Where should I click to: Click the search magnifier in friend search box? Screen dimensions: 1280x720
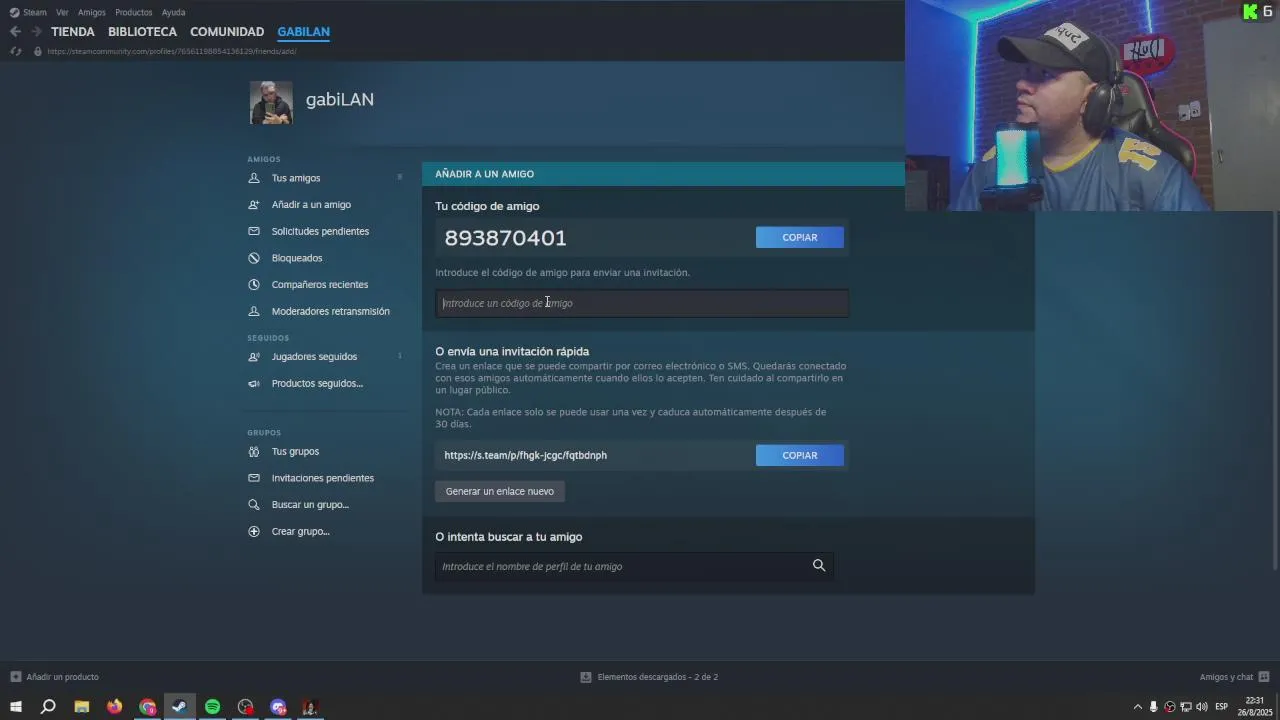coord(819,566)
